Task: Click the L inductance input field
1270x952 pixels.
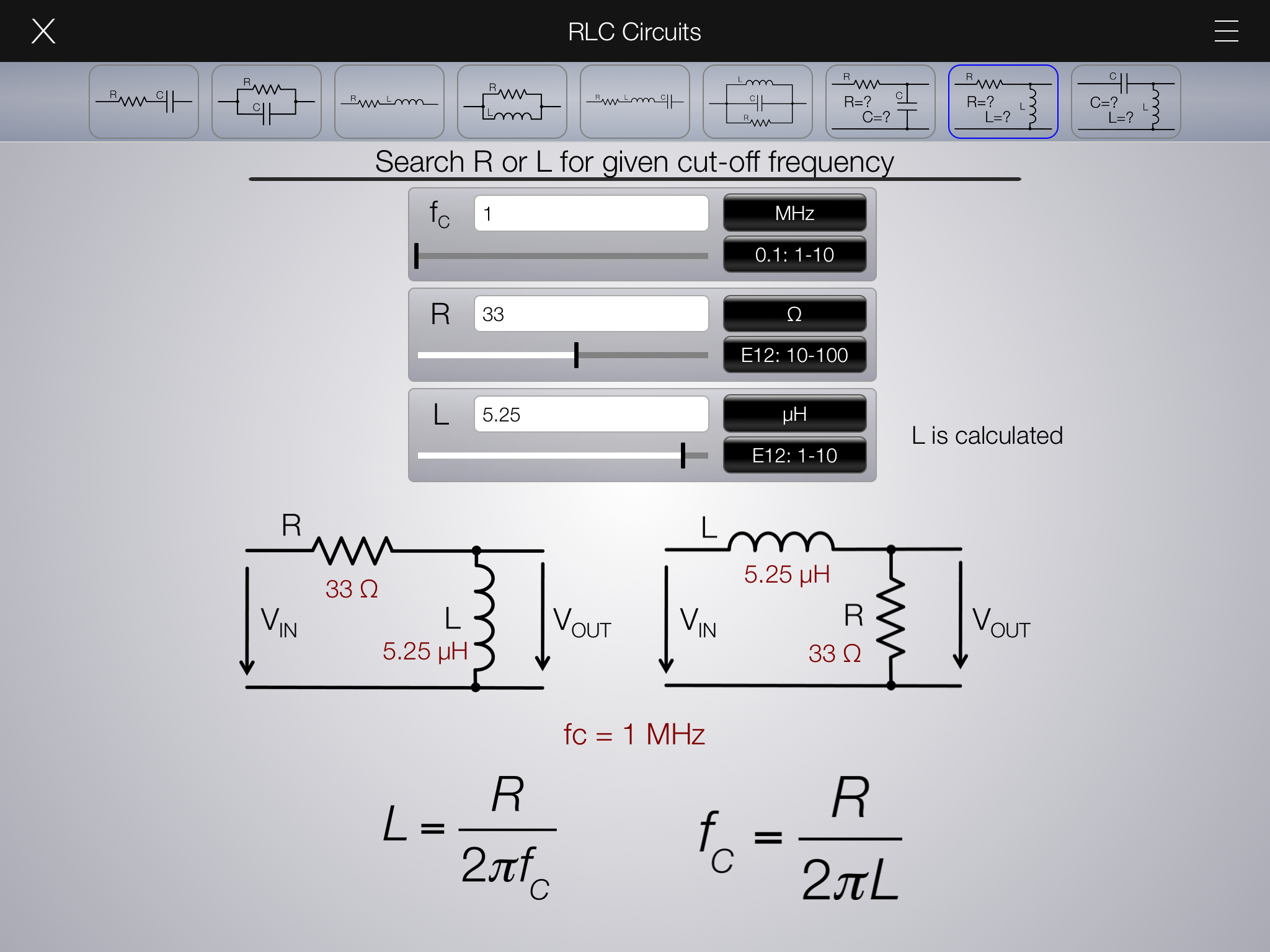Action: (591, 414)
